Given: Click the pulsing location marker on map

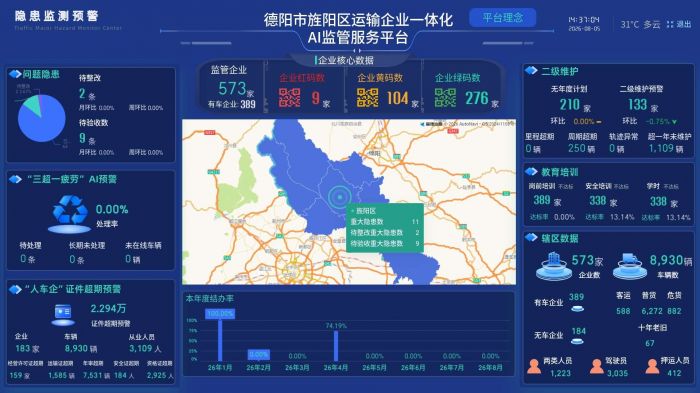Looking at the screenshot, I should [x=340, y=196].
